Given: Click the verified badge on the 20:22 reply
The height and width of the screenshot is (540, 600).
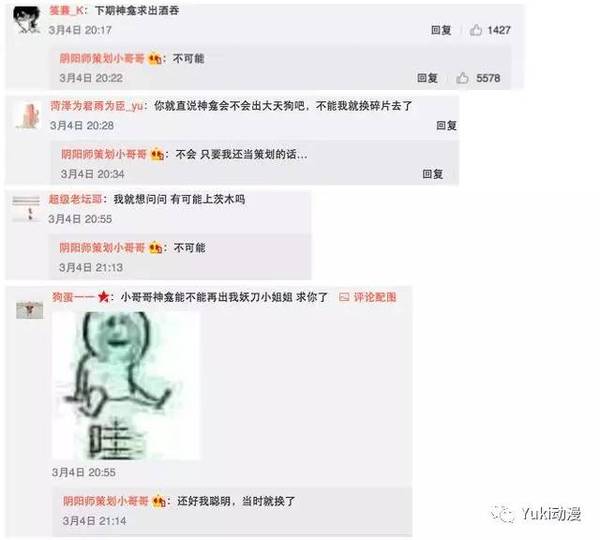Looking at the screenshot, I should click(x=155, y=59).
